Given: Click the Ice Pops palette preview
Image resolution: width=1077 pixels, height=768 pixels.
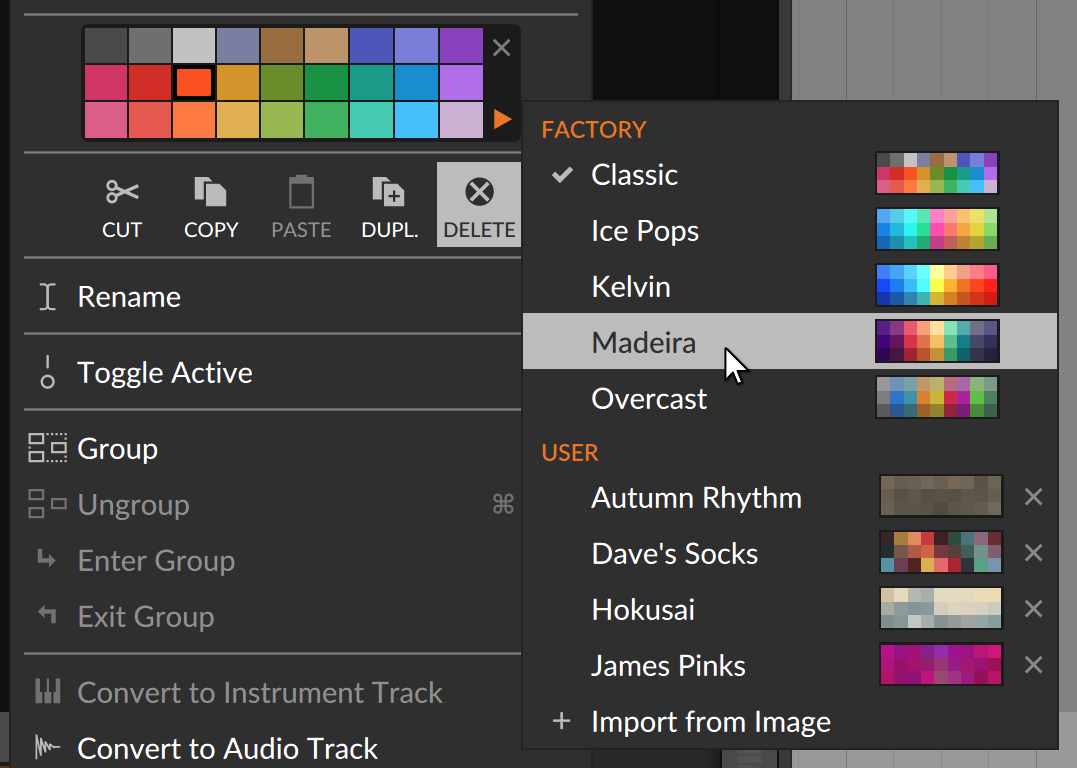Looking at the screenshot, I should point(936,229).
